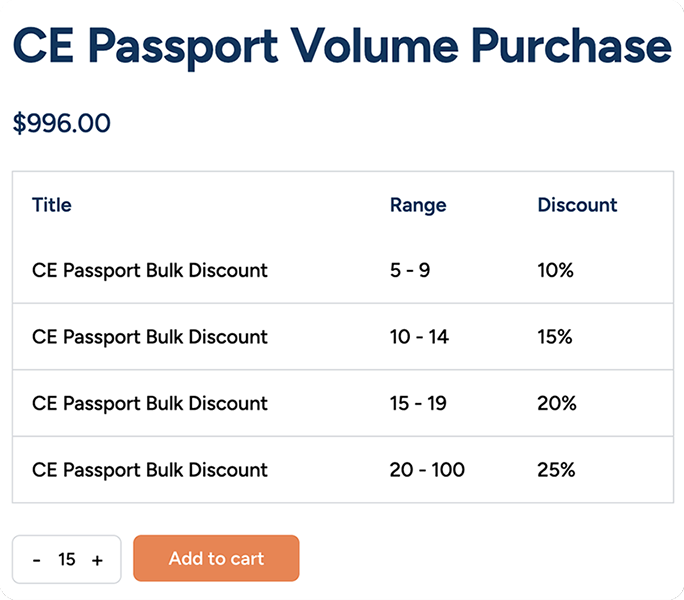This screenshot has width=684, height=600.
Task: Decrease quantity with the minus button
Action: (37, 560)
